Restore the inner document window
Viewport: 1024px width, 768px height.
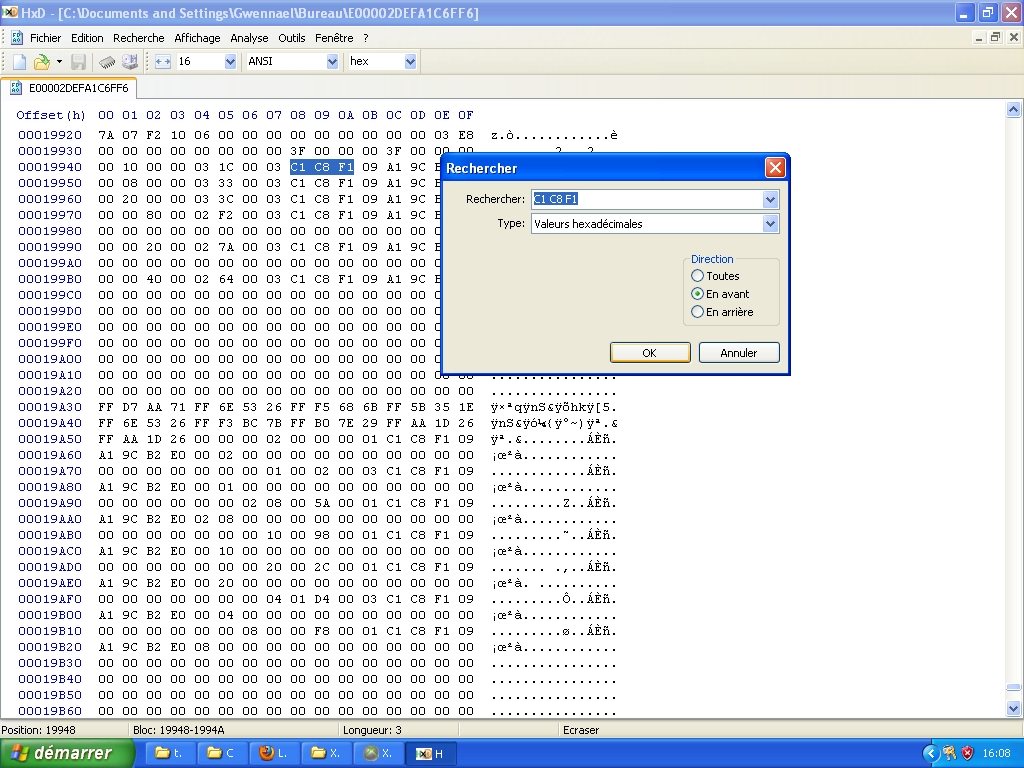[995, 38]
